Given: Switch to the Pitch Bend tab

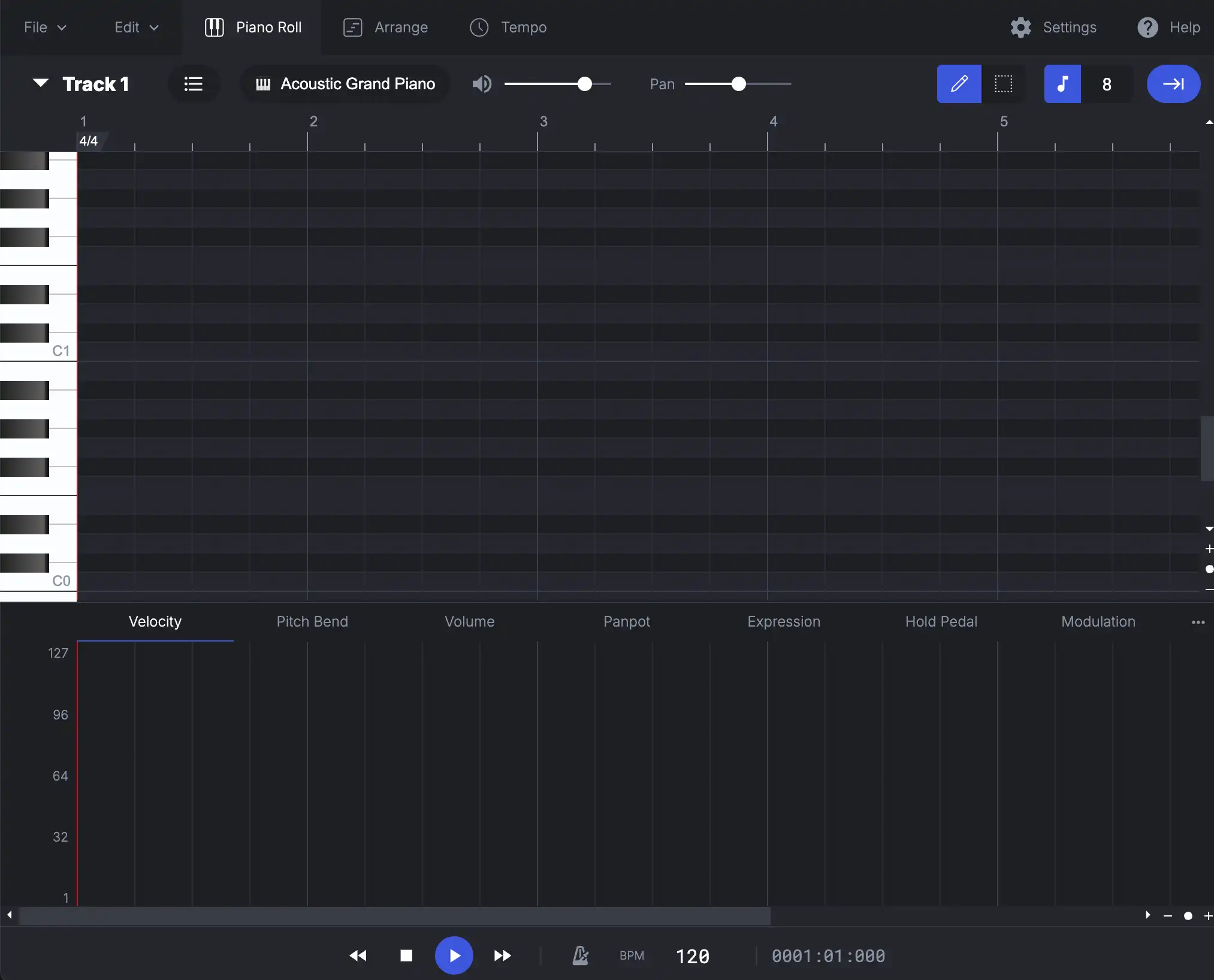Looking at the screenshot, I should pos(312,621).
